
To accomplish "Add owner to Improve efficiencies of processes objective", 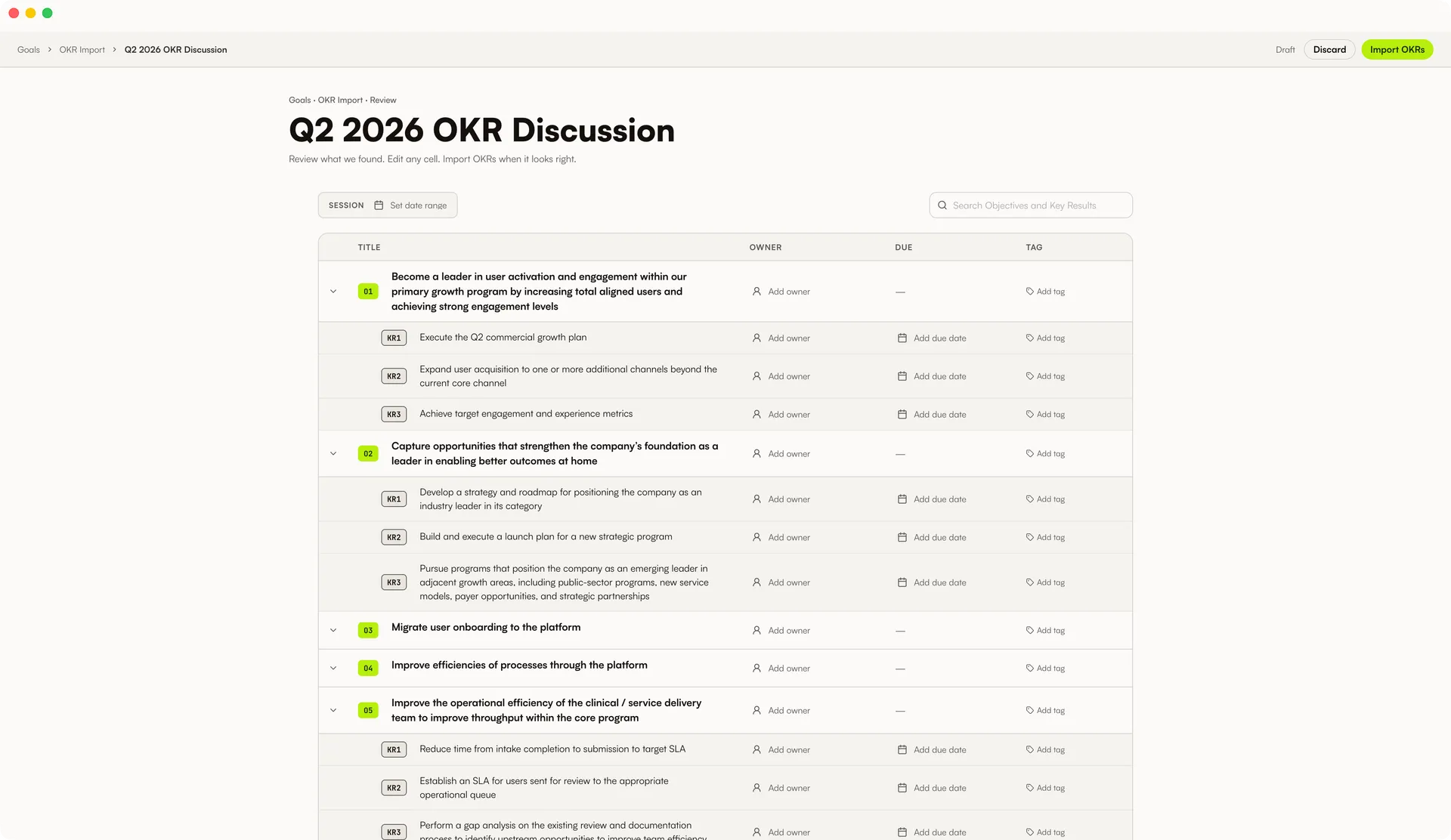I will (781, 669).
